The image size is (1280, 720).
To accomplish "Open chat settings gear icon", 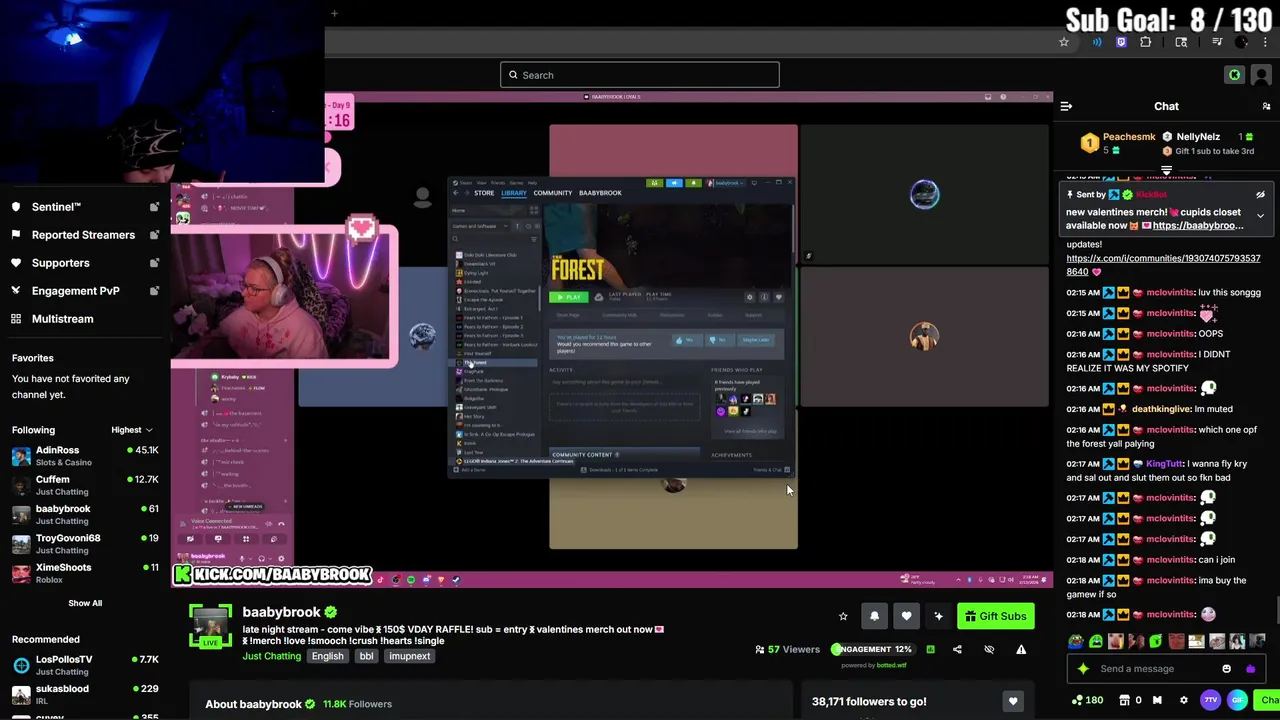I will (x=1184, y=700).
